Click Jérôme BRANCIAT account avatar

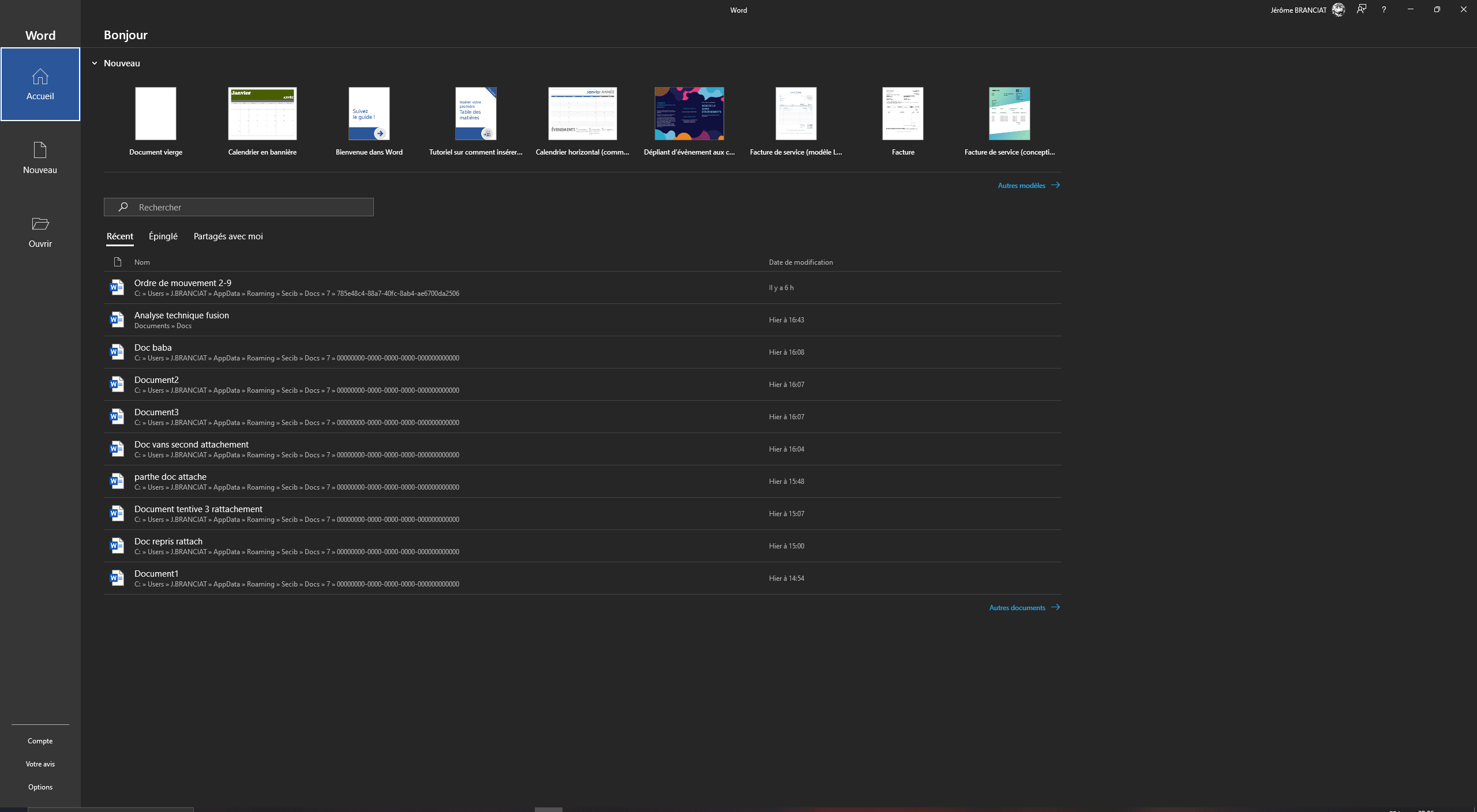point(1339,10)
